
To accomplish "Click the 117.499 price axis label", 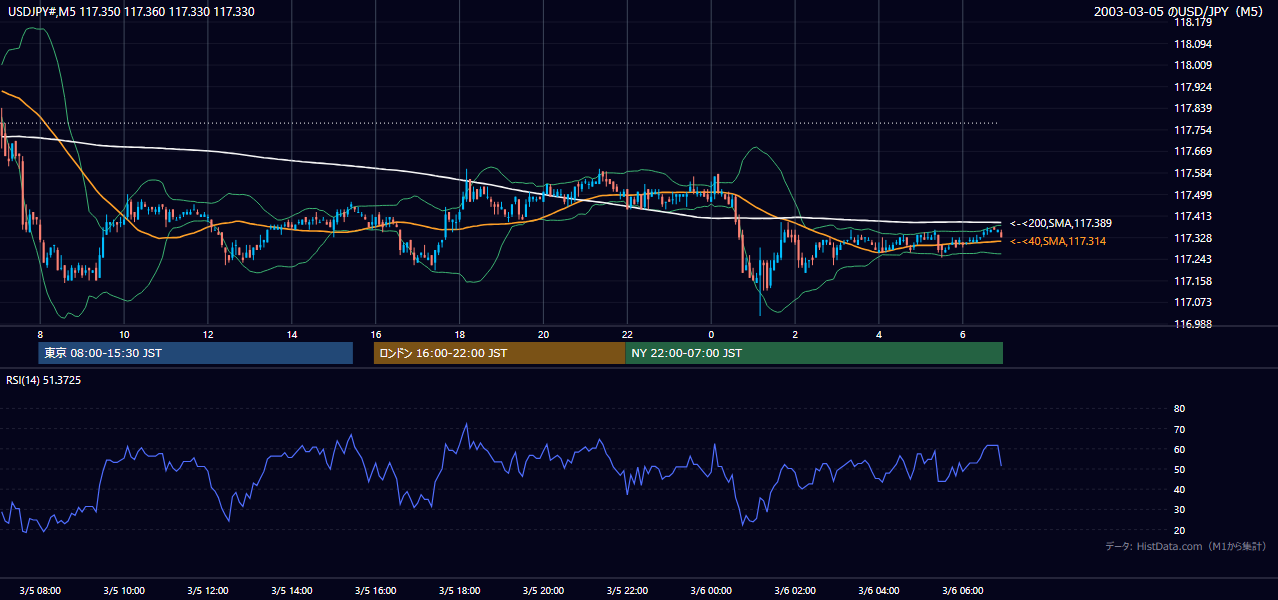I will [x=1192, y=195].
